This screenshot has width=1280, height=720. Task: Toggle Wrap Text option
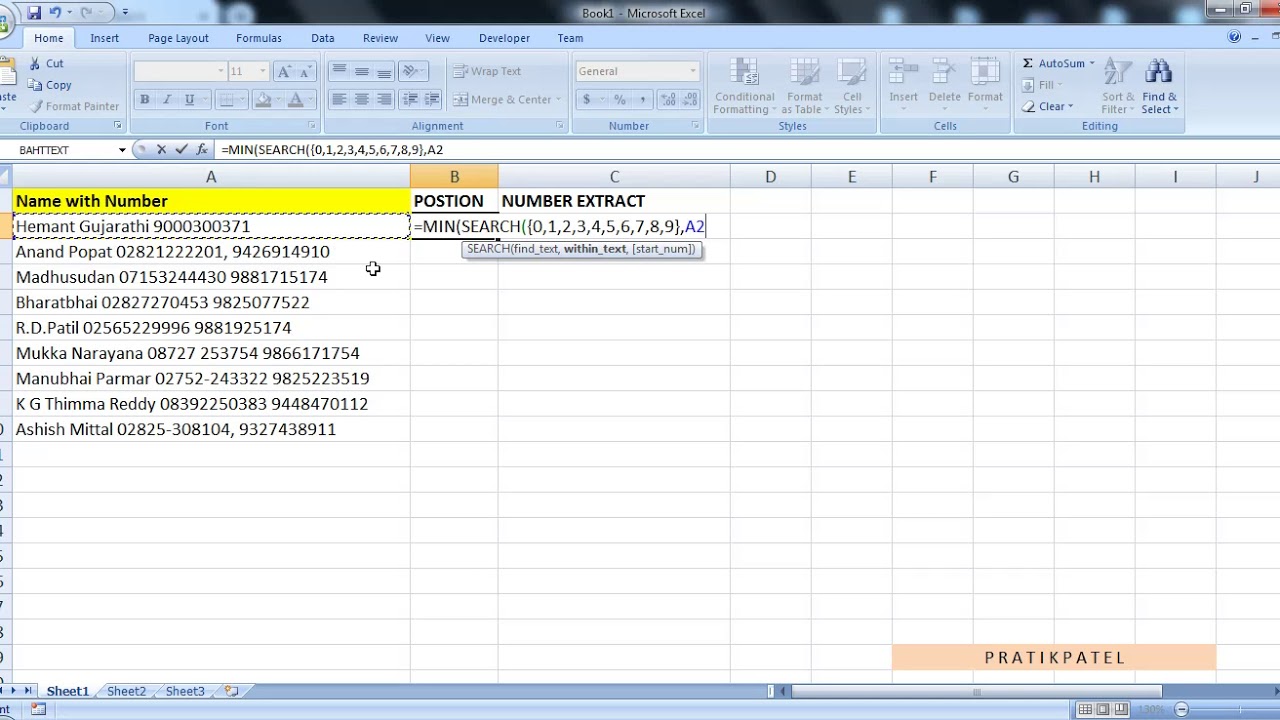pos(487,71)
